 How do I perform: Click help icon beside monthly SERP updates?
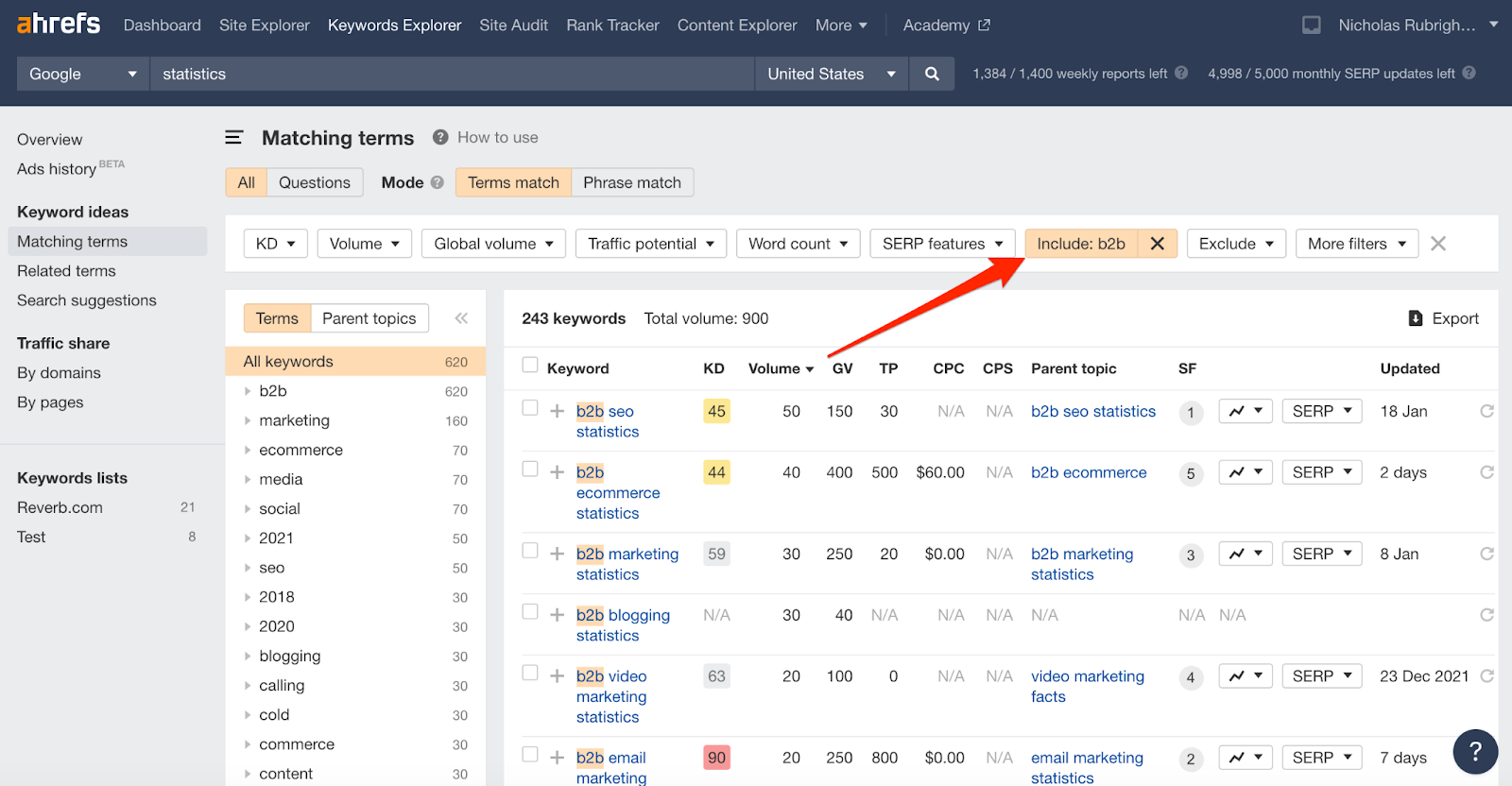[1469, 73]
